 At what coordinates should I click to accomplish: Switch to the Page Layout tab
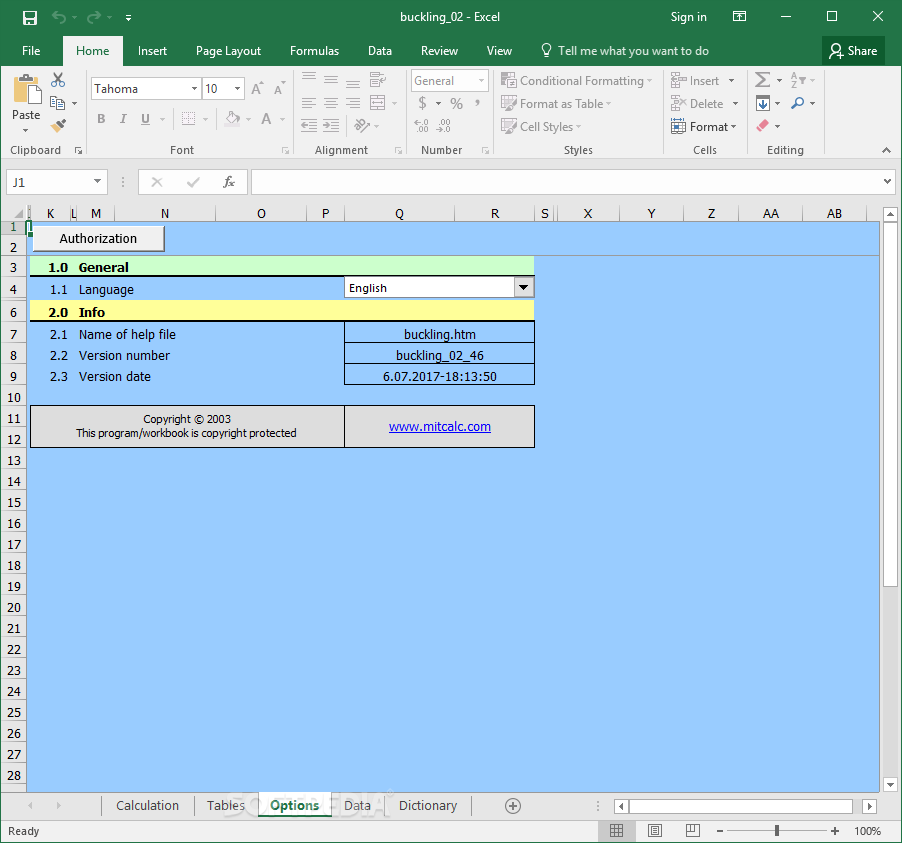(x=228, y=51)
